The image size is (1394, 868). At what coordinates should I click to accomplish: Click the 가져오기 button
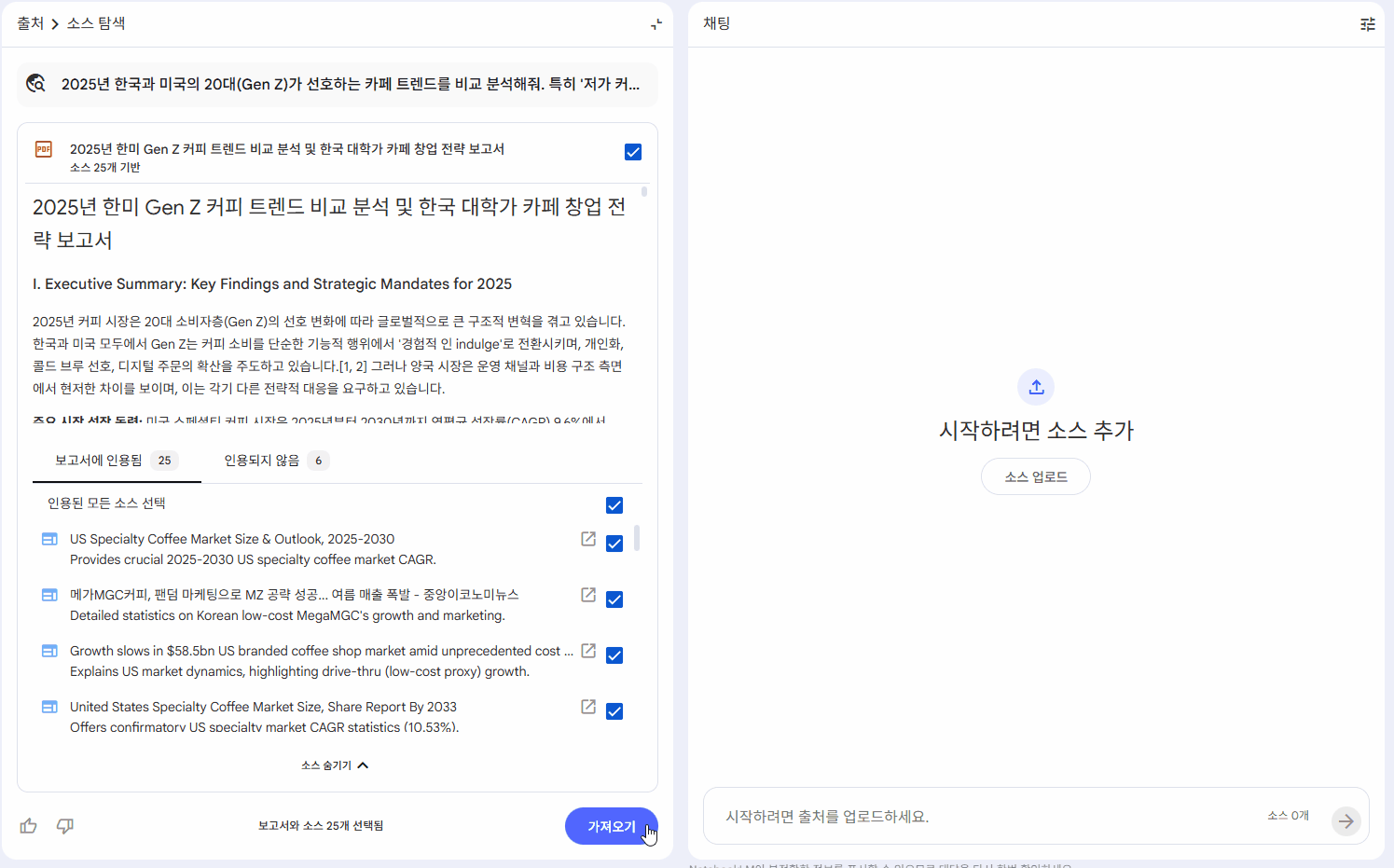click(x=611, y=826)
